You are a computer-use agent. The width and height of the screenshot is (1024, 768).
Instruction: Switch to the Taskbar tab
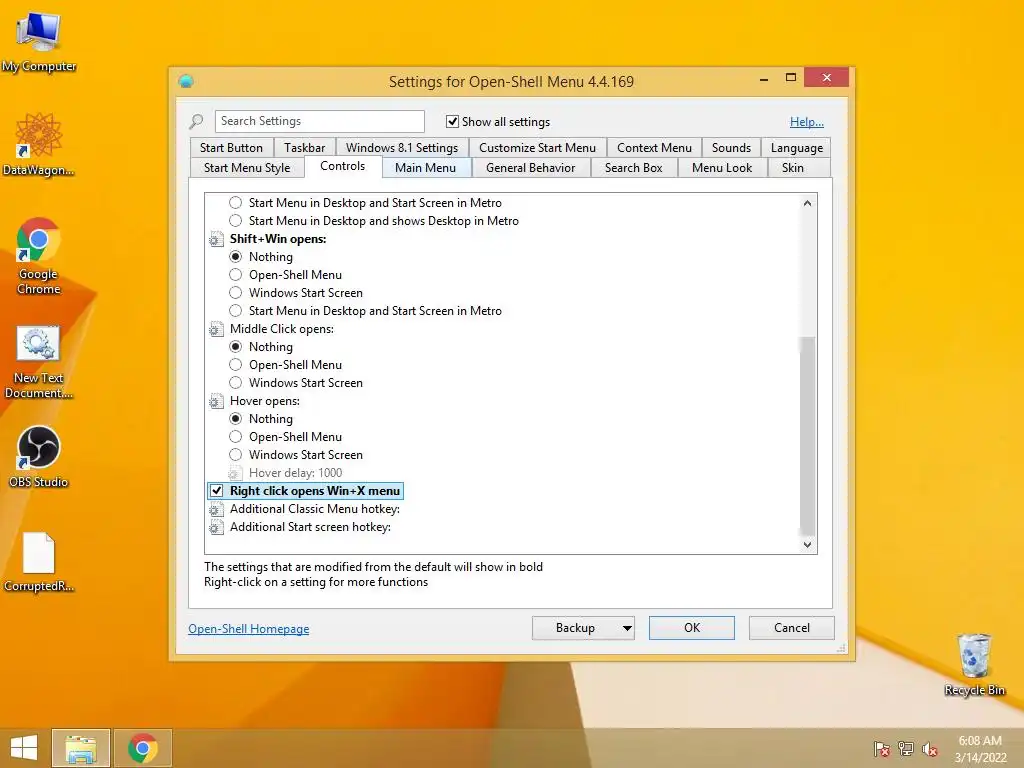click(304, 148)
